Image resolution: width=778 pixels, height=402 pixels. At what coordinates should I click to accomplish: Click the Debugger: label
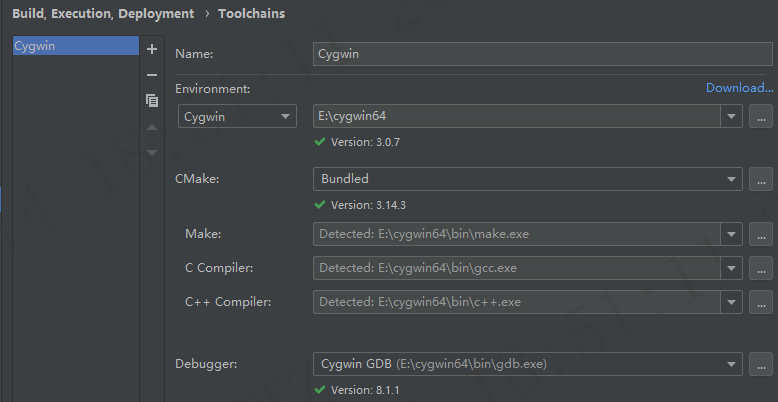coord(206,364)
